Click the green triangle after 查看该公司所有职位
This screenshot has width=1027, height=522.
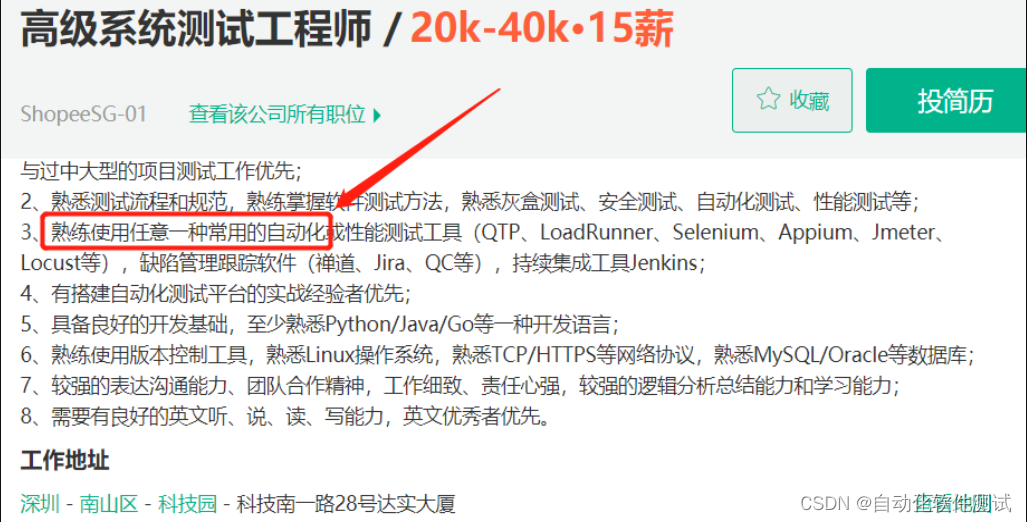[377, 116]
